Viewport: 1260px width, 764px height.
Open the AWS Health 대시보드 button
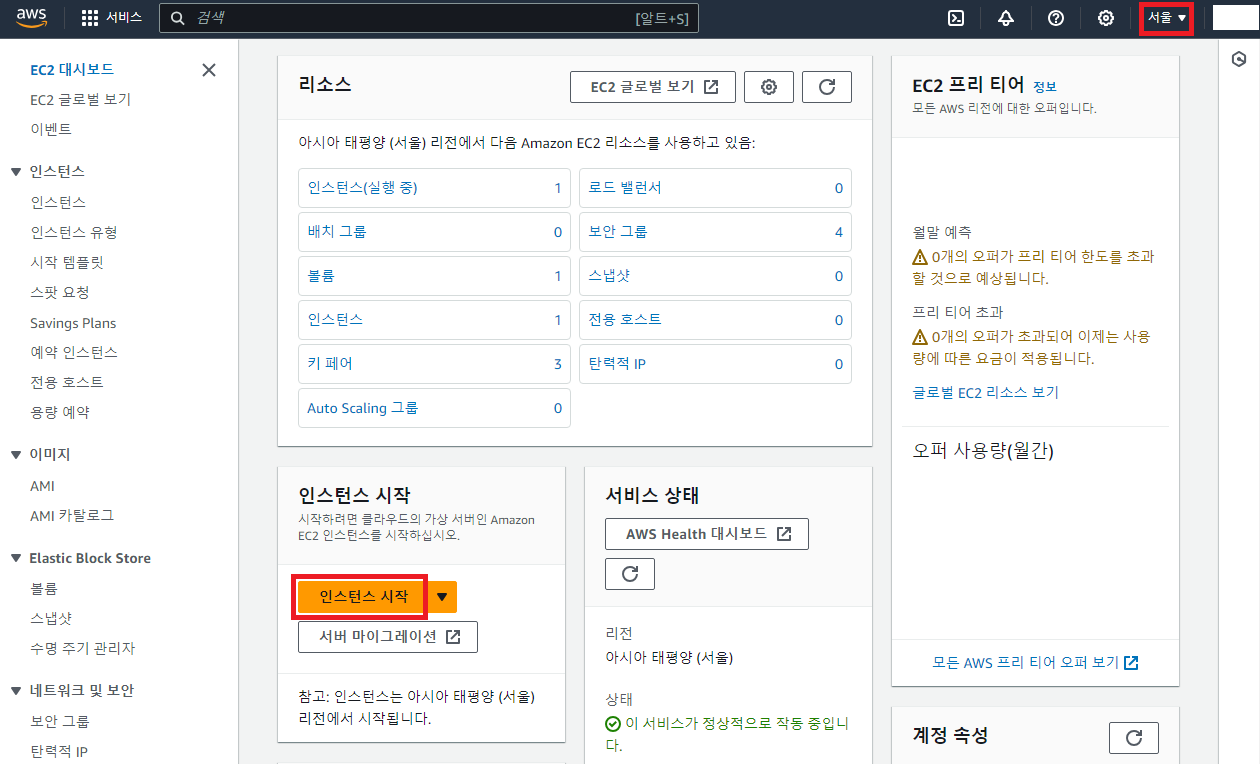point(707,534)
